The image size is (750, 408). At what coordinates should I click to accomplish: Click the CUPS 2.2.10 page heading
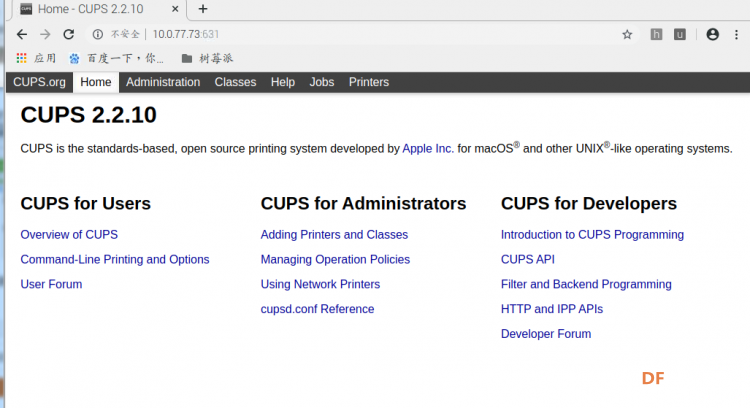pos(88,115)
